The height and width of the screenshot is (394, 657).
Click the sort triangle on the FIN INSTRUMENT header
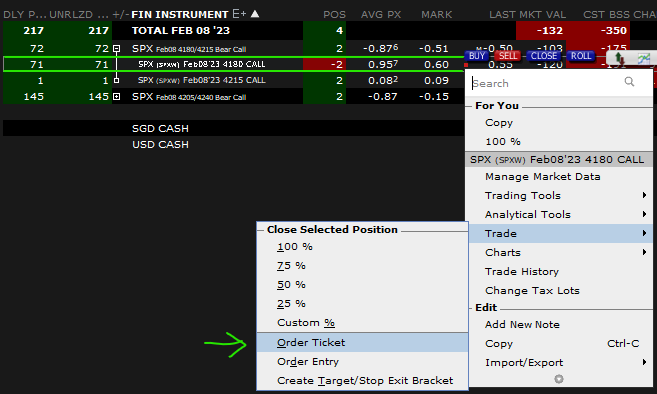tap(255, 14)
